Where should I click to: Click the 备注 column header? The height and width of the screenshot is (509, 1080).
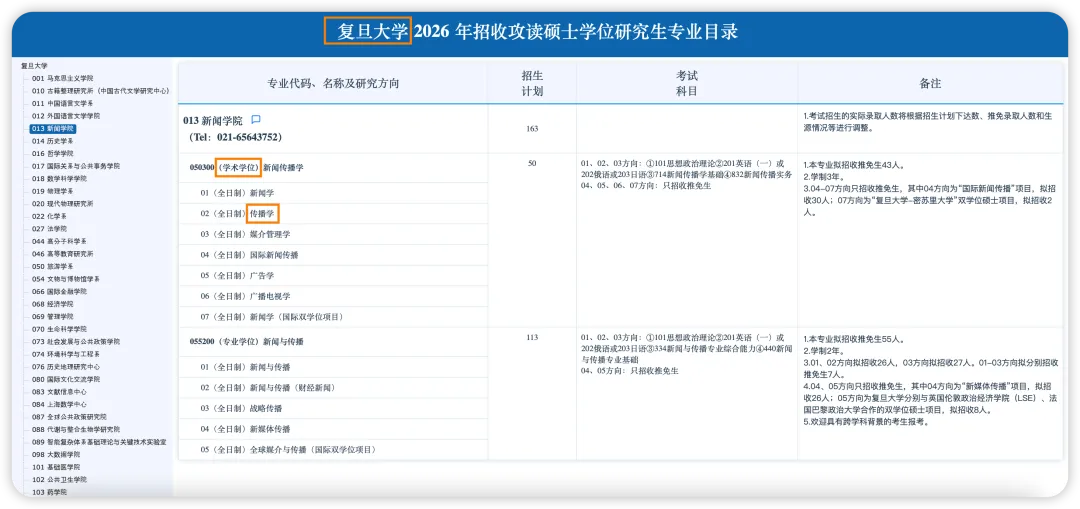pos(931,83)
